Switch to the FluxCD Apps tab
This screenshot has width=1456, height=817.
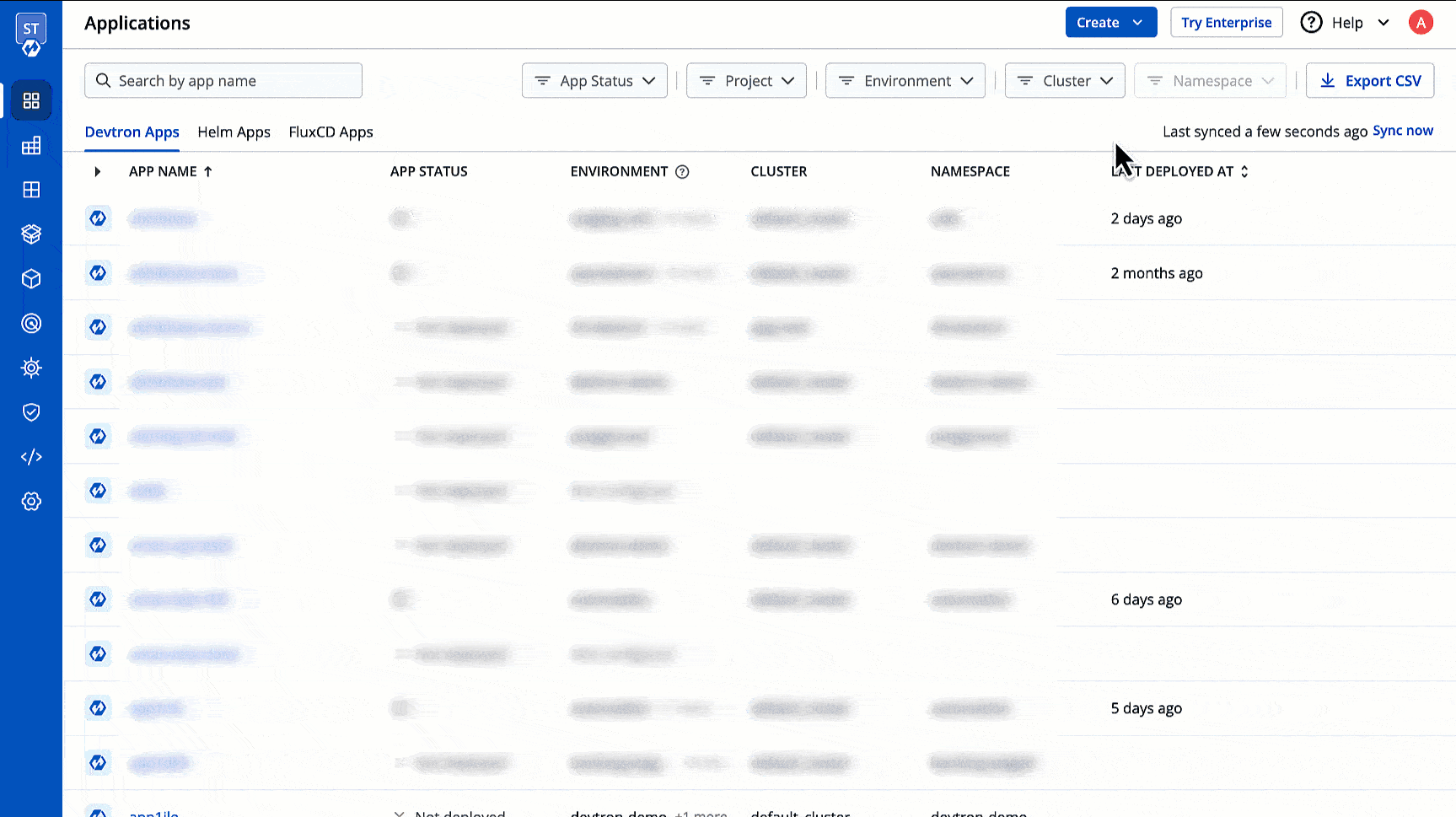(x=330, y=132)
